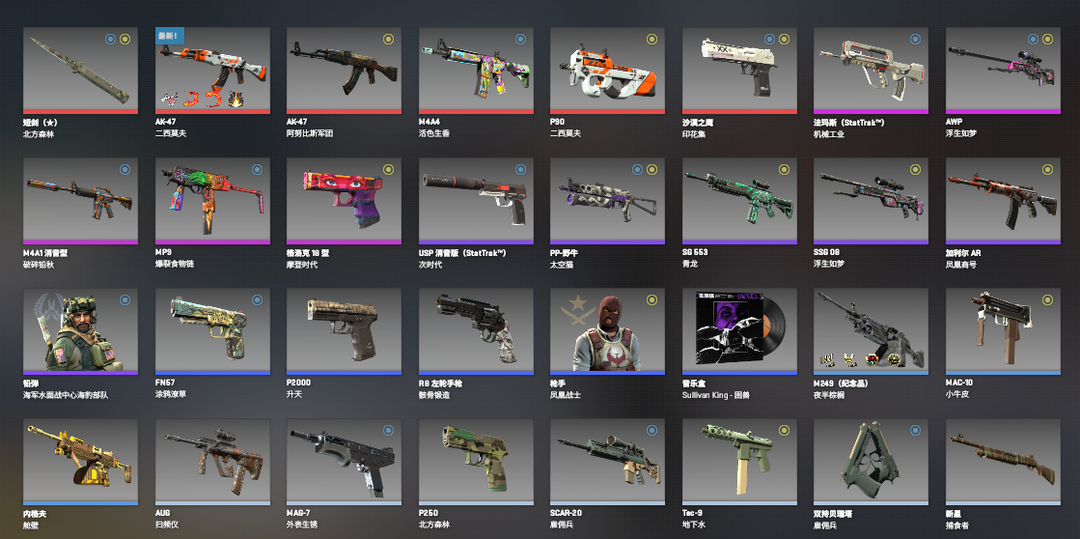Screen dimensions: 1080x539
Task: Open the MP9 爆裂食物链 skin
Action: [212, 201]
